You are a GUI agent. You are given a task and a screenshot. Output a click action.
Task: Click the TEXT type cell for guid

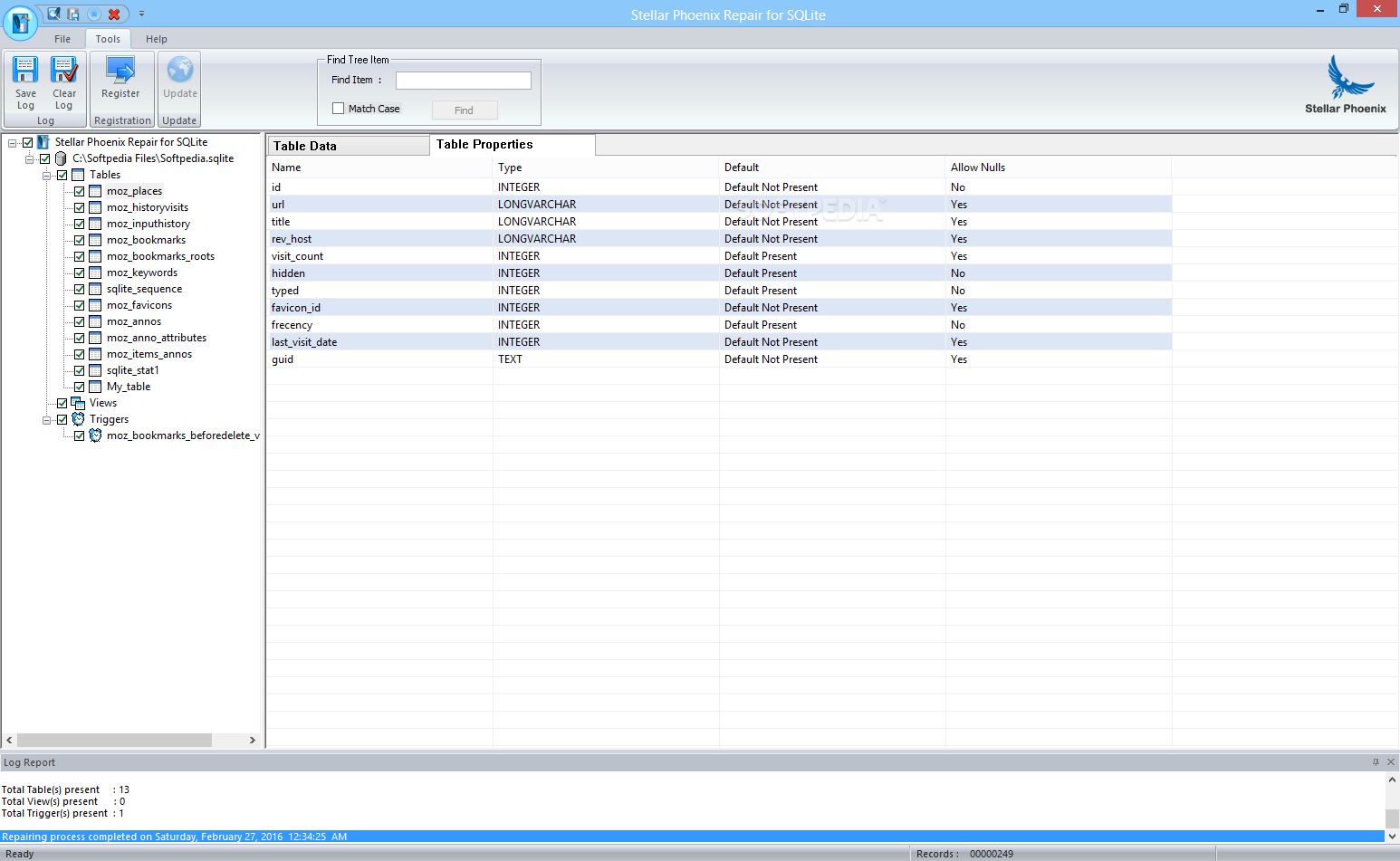tap(510, 359)
